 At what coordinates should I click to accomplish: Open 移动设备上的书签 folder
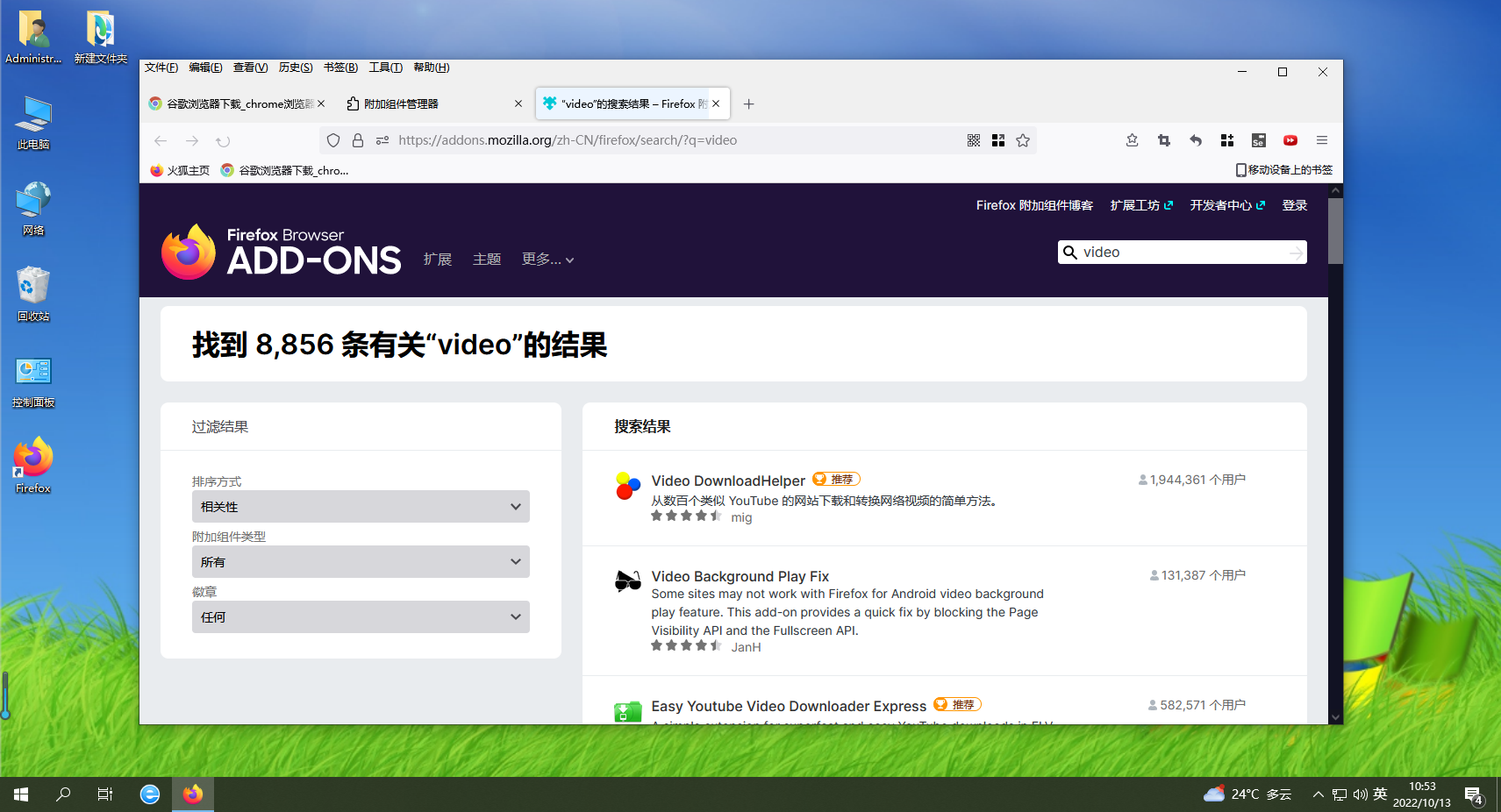(x=1284, y=170)
